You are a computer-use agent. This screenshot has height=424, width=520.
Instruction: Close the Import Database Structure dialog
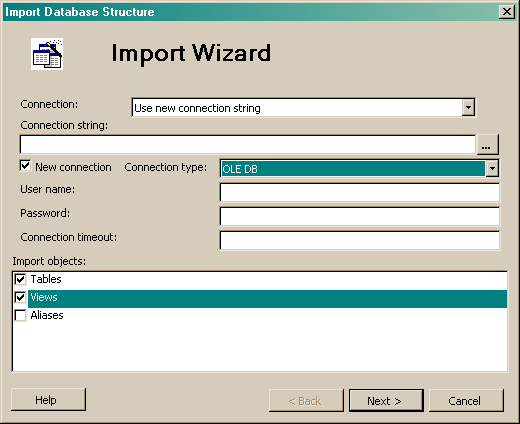click(x=507, y=12)
